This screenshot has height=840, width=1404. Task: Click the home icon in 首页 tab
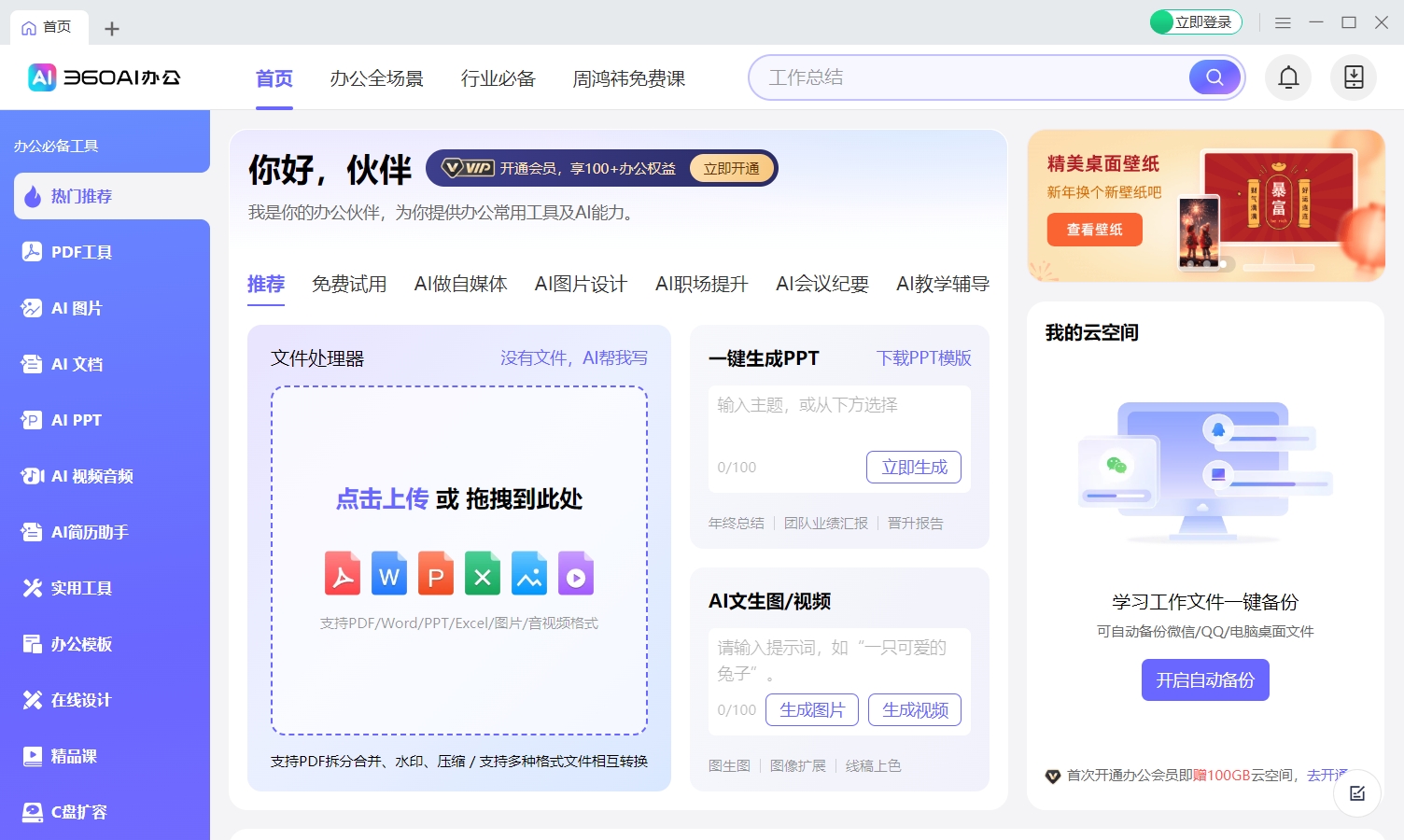pos(29,28)
